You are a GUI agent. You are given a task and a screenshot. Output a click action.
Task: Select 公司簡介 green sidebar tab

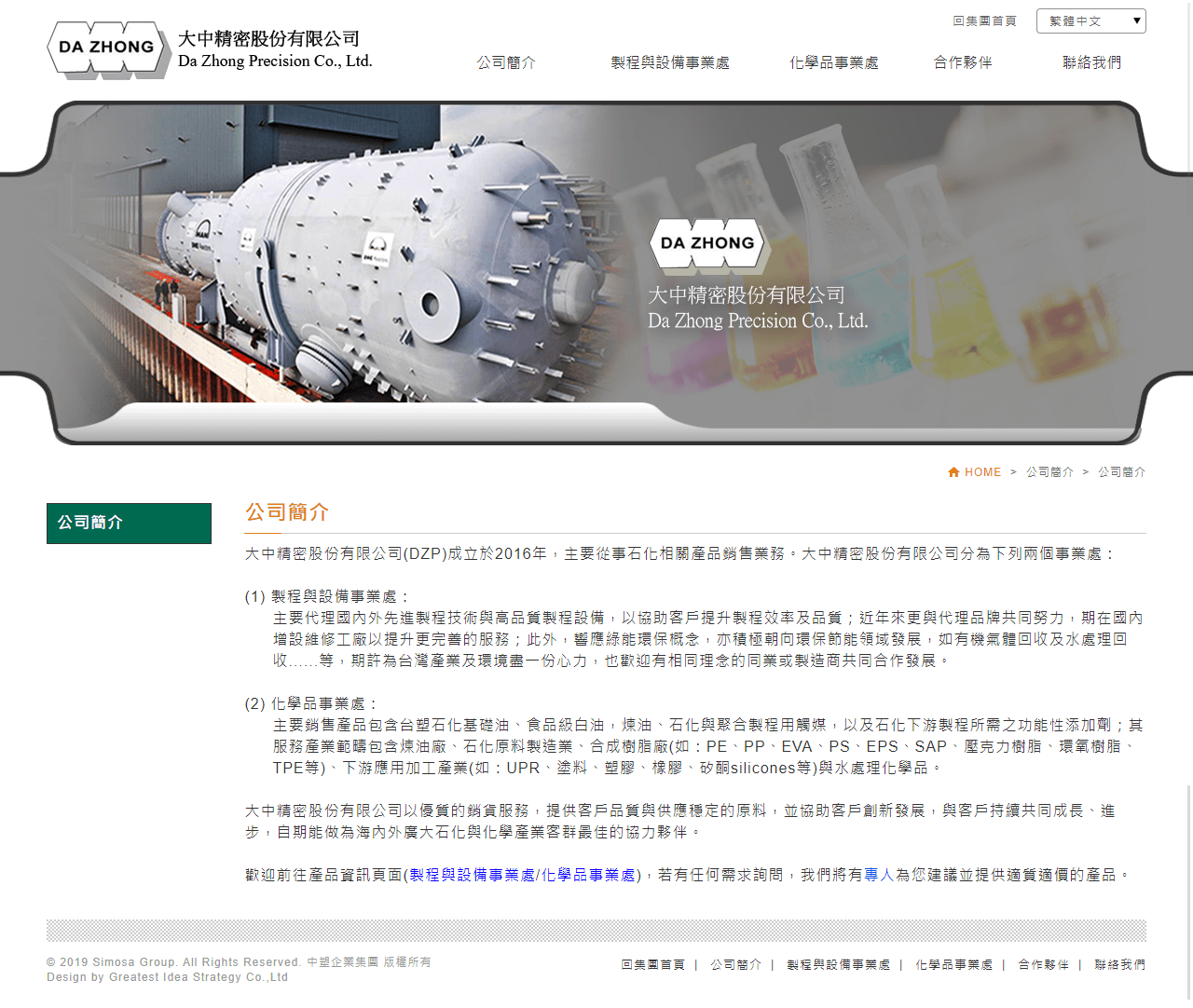point(129,524)
